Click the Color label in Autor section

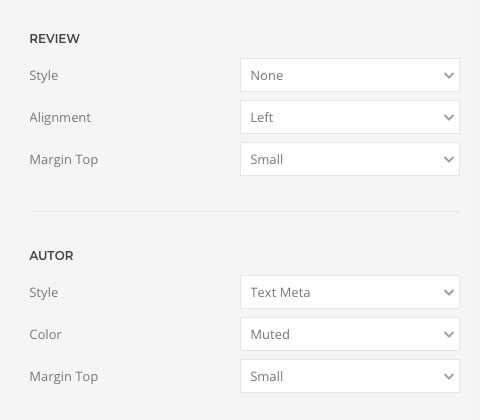[45, 334]
